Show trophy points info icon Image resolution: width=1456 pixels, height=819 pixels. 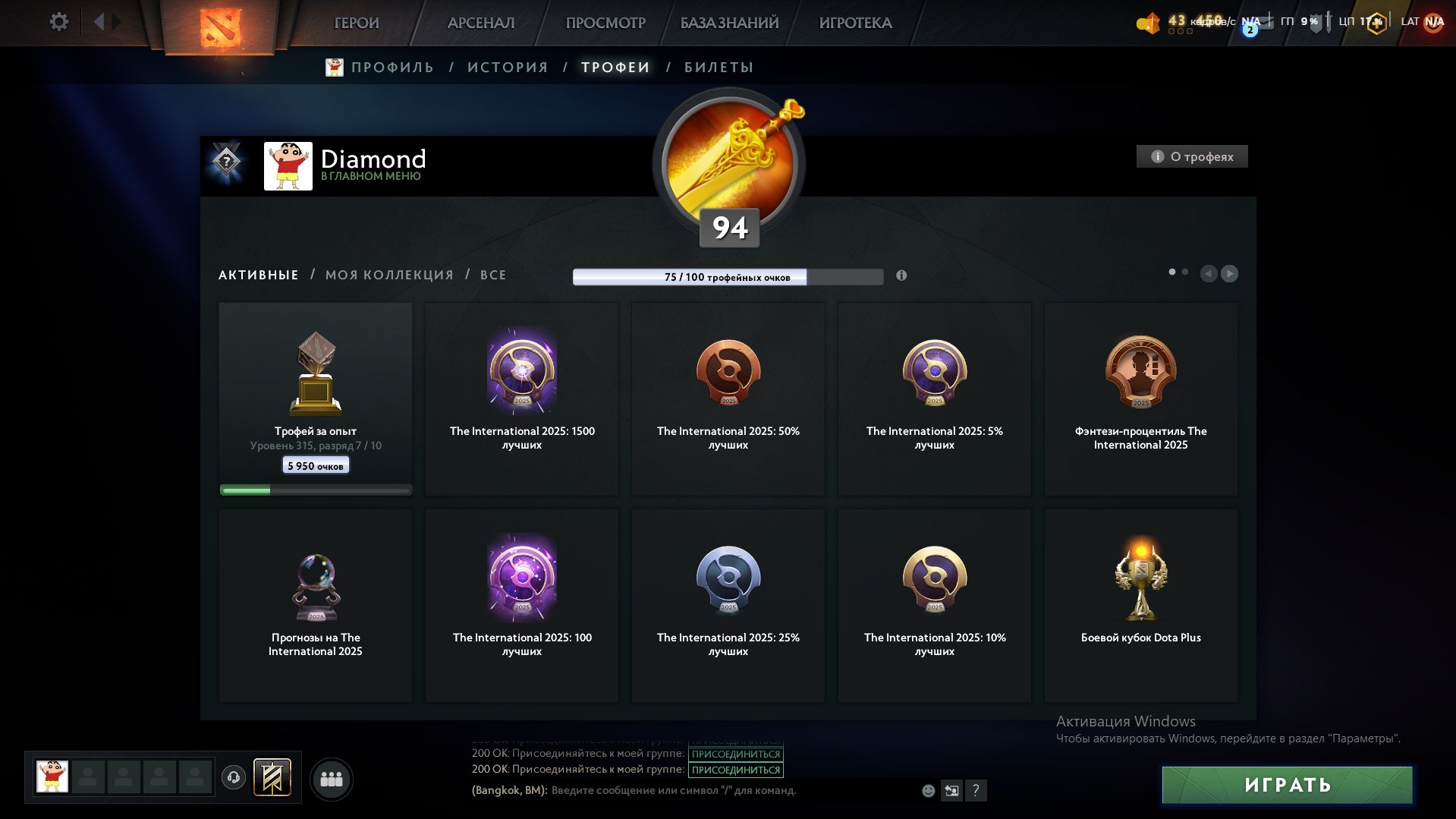(x=901, y=276)
